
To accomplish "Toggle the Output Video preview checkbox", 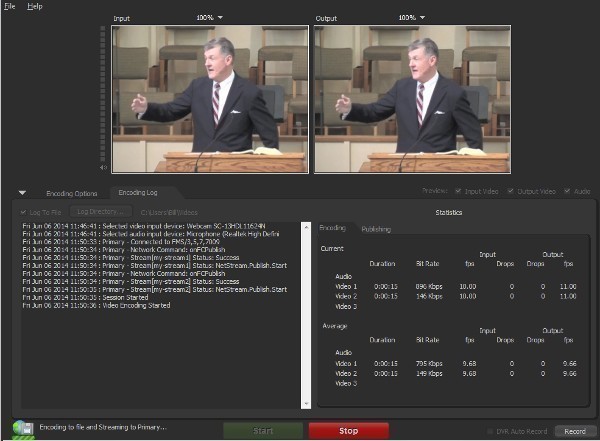I will (x=510, y=191).
